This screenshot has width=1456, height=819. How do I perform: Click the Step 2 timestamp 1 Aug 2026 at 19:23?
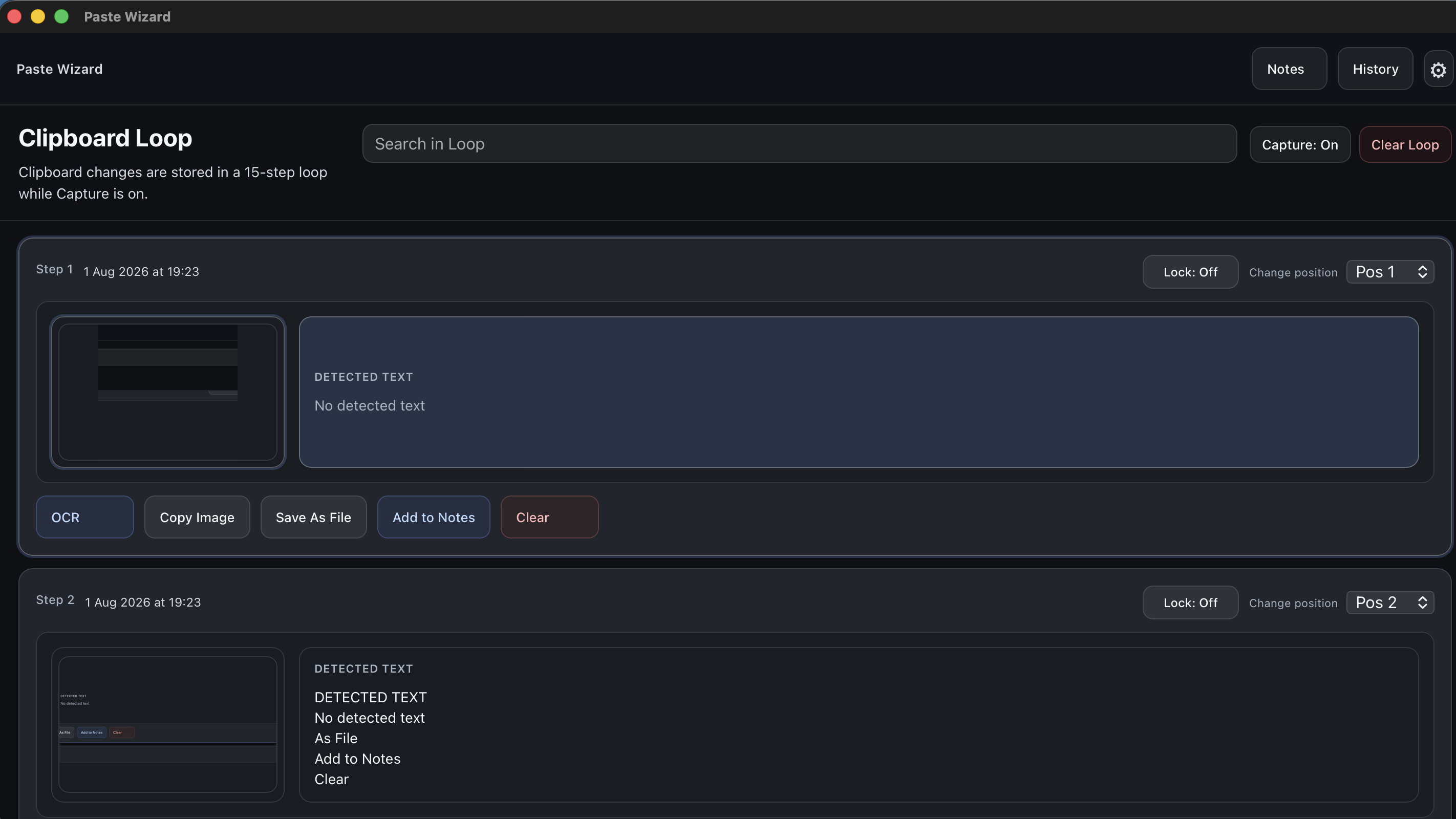[143, 602]
